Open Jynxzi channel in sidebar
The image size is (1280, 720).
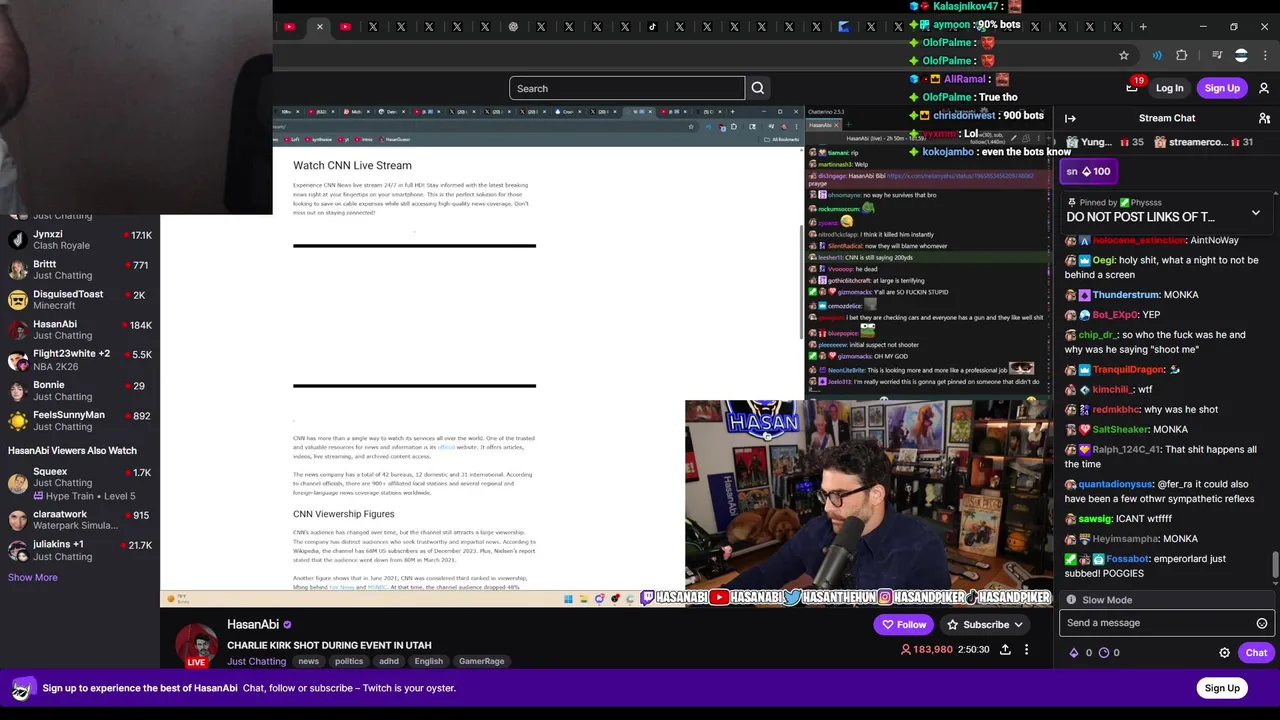coord(80,240)
